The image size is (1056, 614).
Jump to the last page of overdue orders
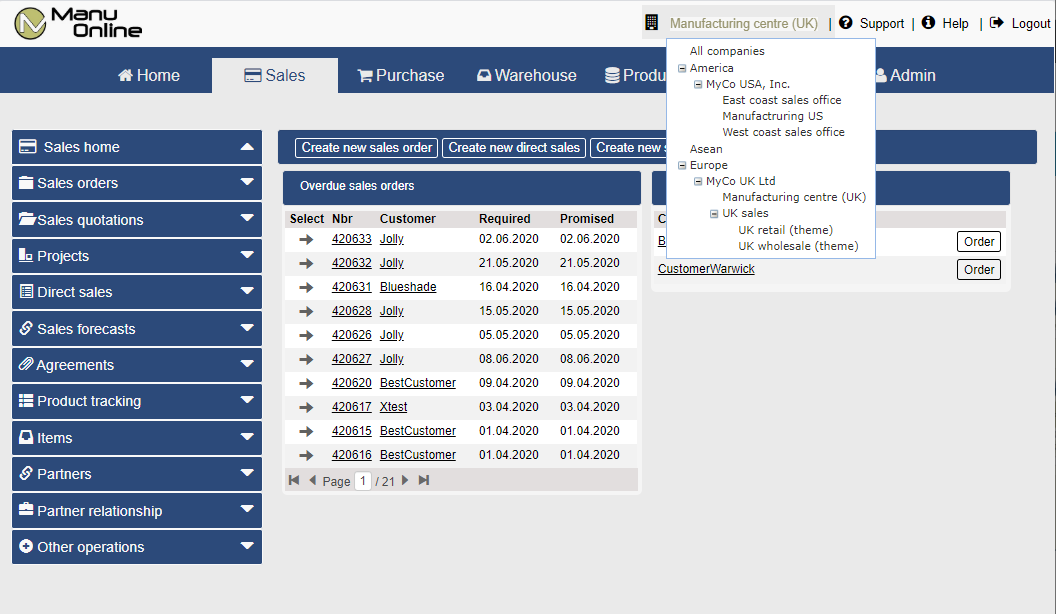pos(422,480)
